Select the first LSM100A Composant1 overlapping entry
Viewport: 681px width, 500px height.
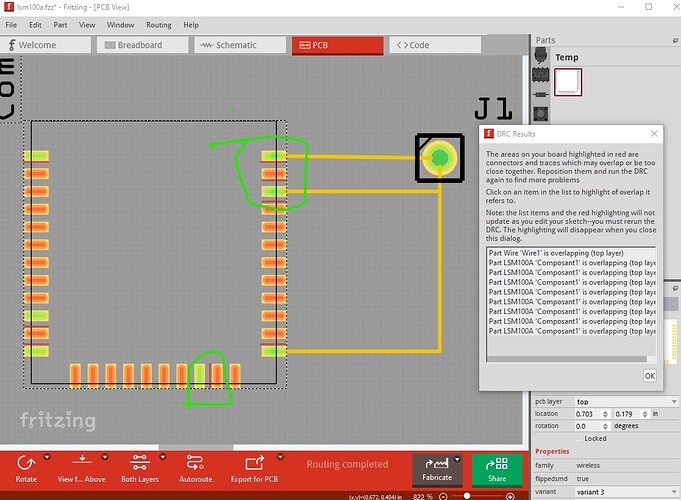[x=571, y=263]
